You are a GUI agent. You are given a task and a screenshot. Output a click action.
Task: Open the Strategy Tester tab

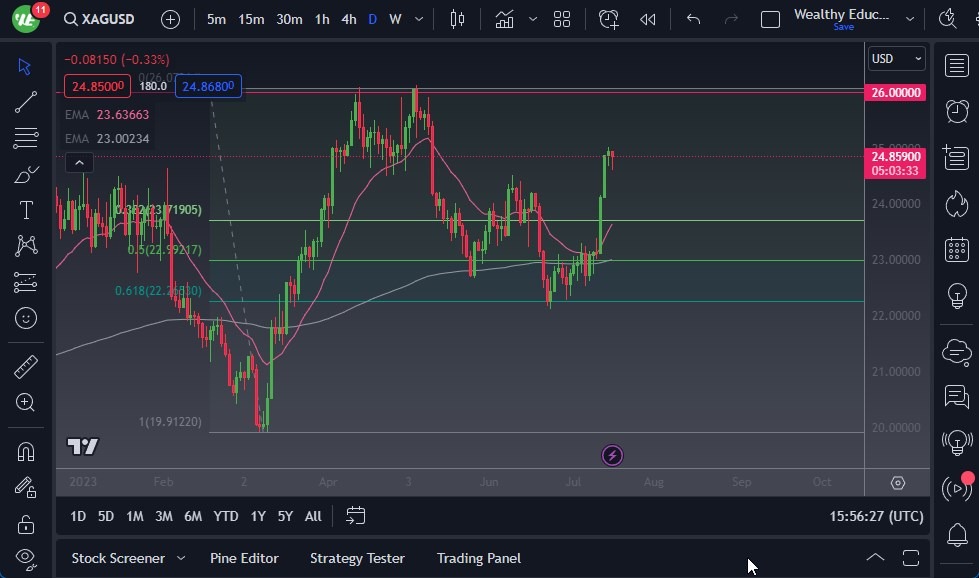tap(357, 558)
